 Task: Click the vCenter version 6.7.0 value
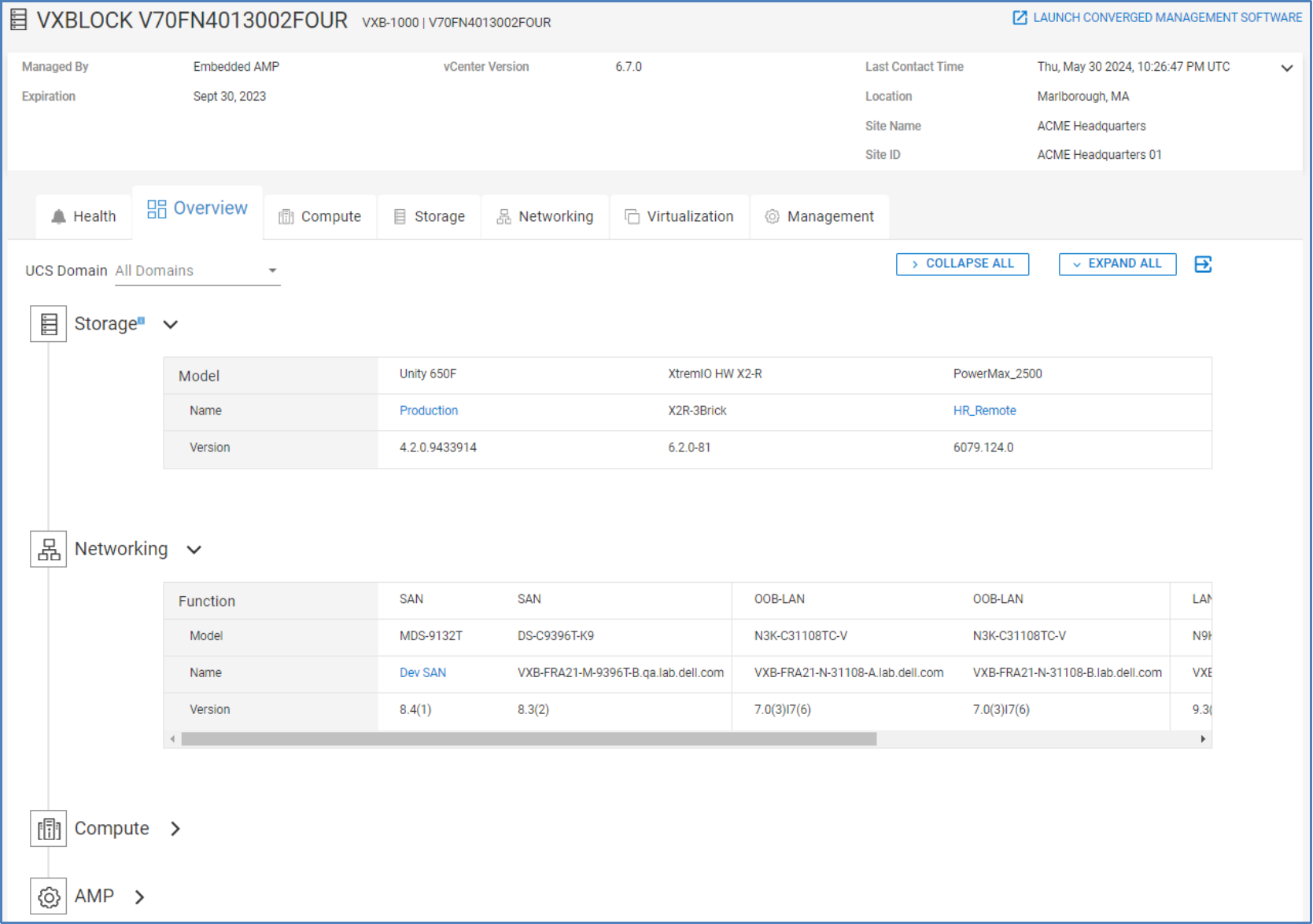(x=629, y=67)
